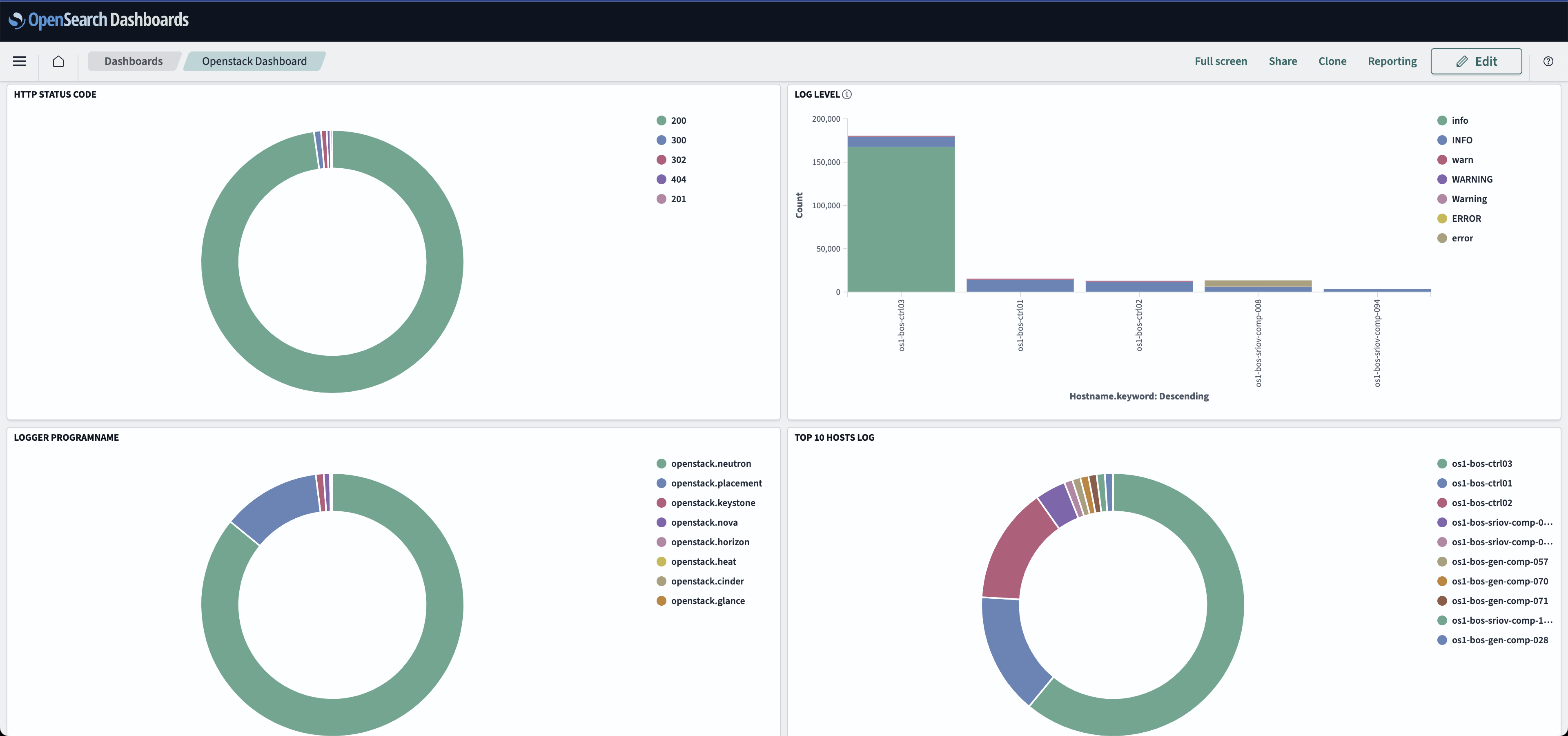Select openstack.neutron legend item
Image resolution: width=1568 pixels, height=736 pixels.
[704, 463]
